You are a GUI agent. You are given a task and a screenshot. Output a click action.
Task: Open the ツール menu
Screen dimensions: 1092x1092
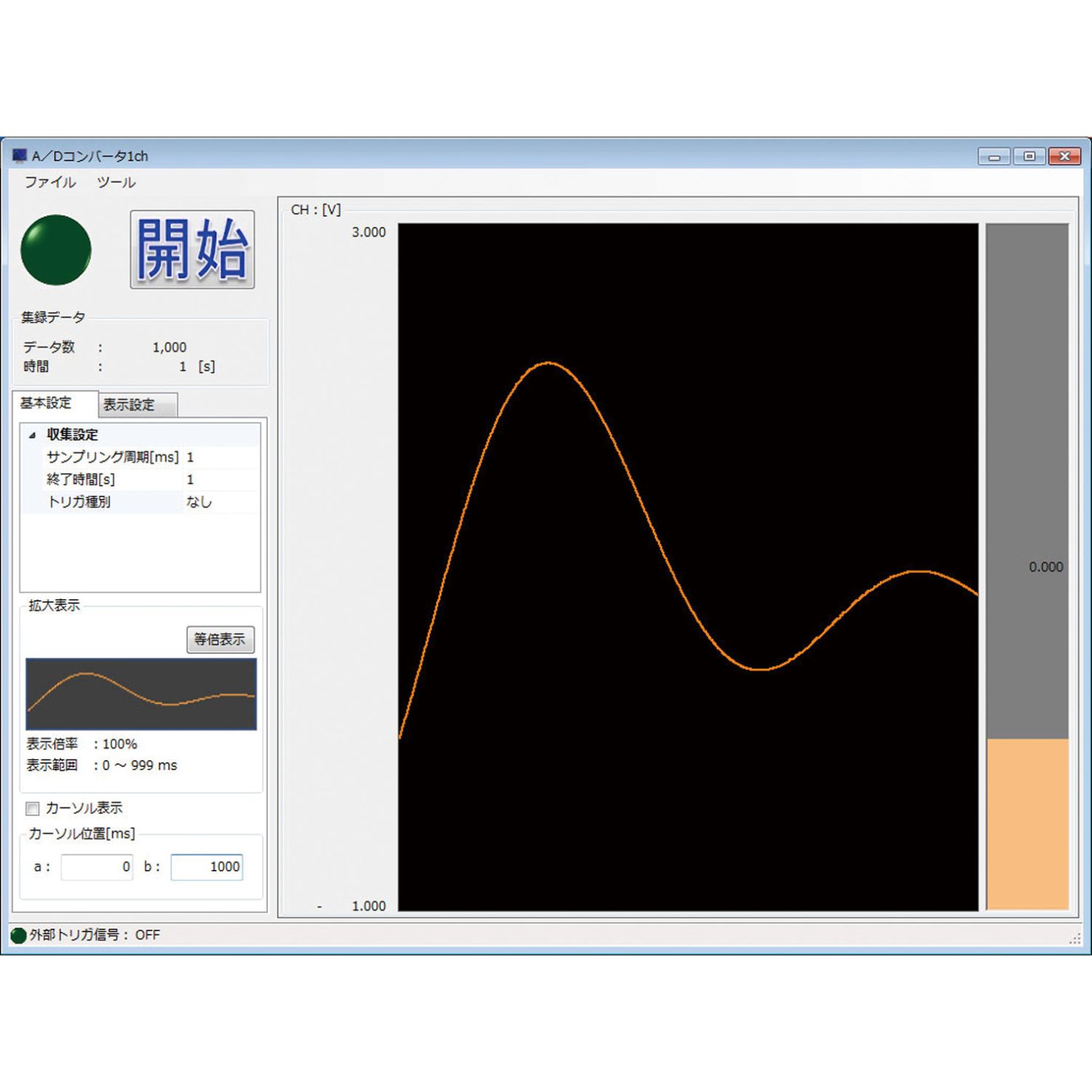click(x=116, y=182)
